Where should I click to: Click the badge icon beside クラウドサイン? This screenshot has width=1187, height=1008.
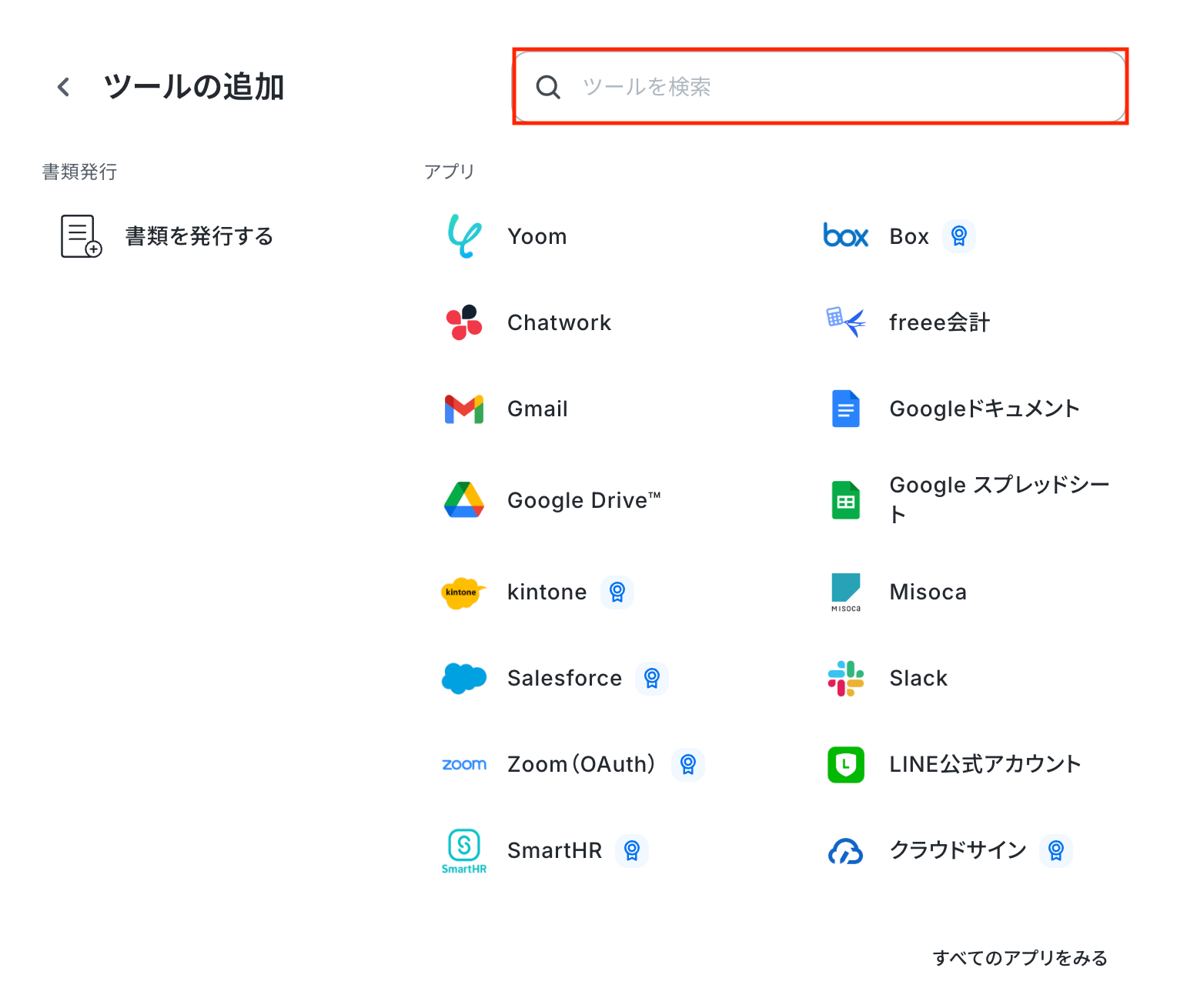pyautogui.click(x=1056, y=850)
